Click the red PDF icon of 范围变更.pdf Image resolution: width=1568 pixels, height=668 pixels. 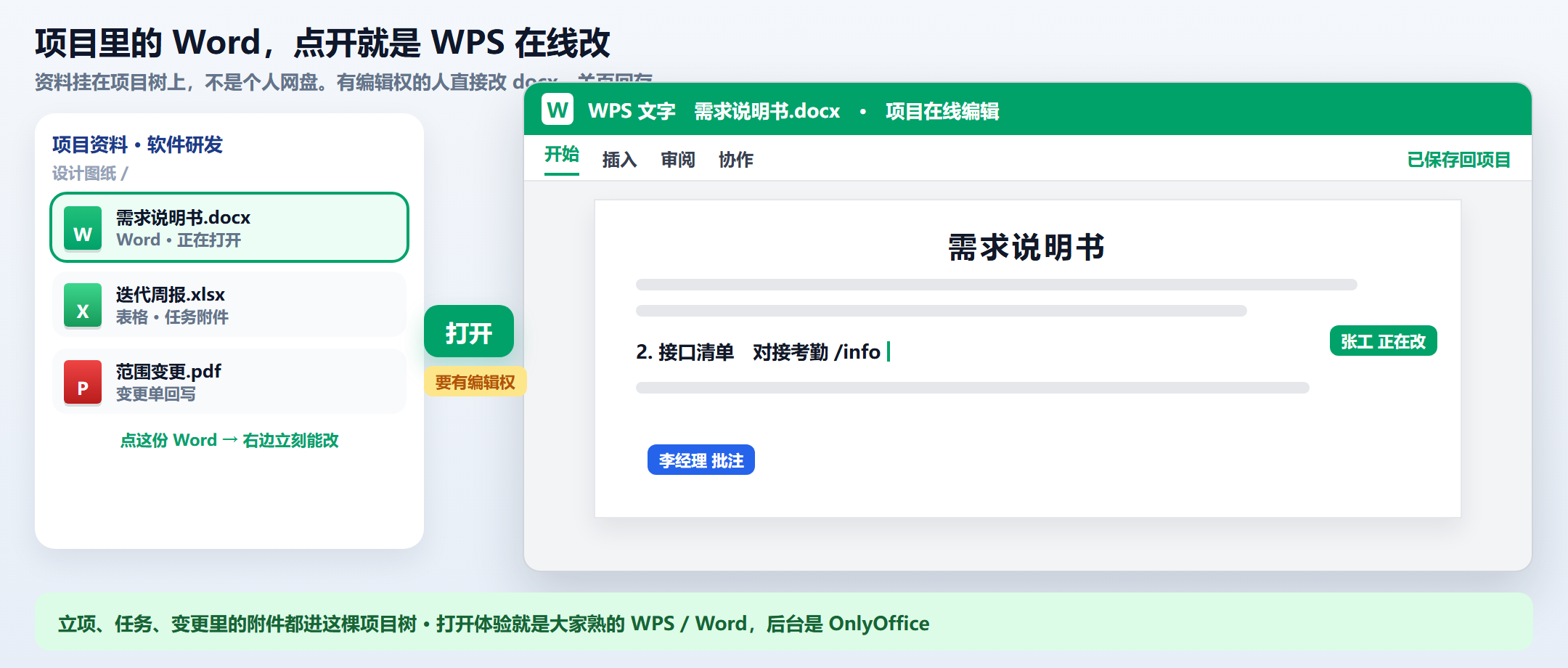click(83, 383)
